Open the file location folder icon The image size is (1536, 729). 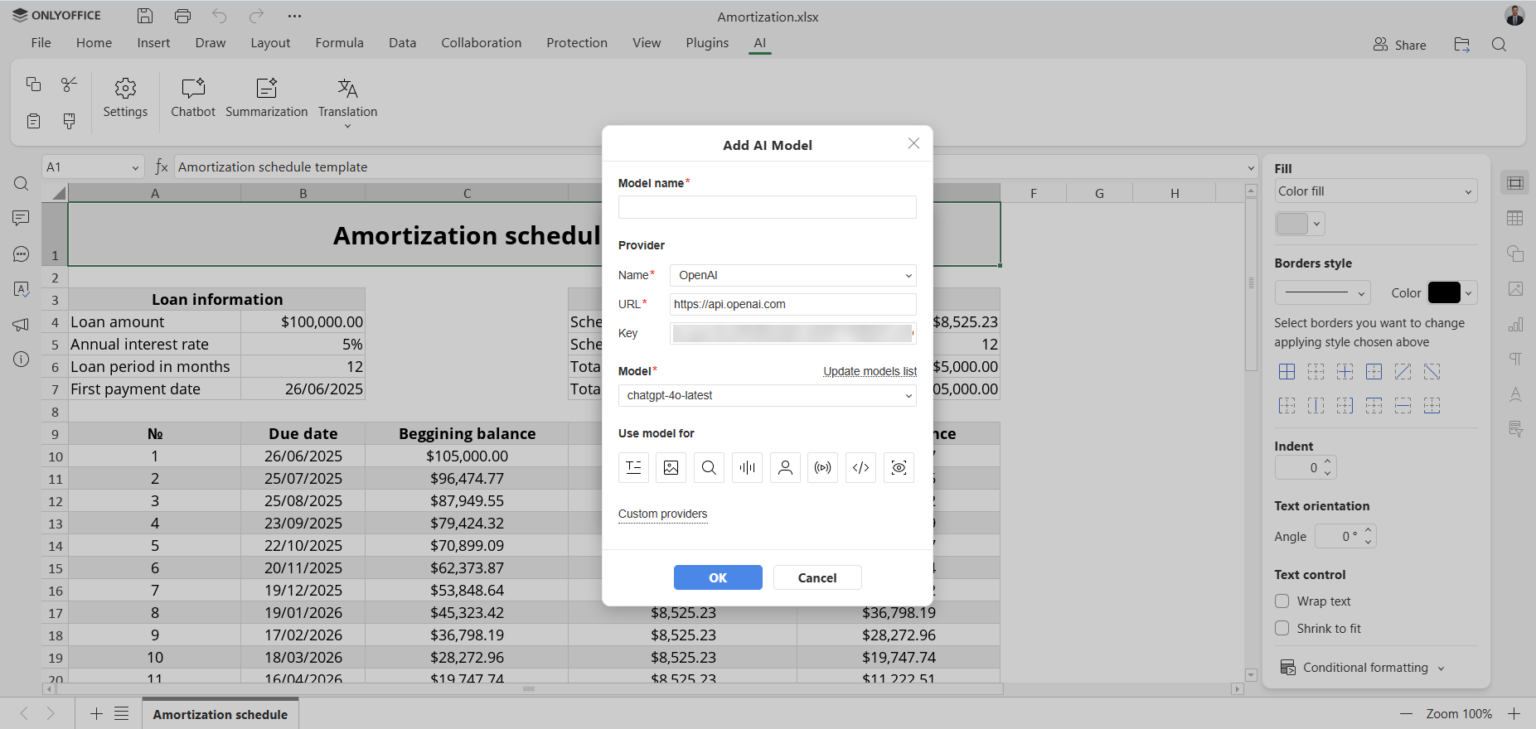[1462, 44]
